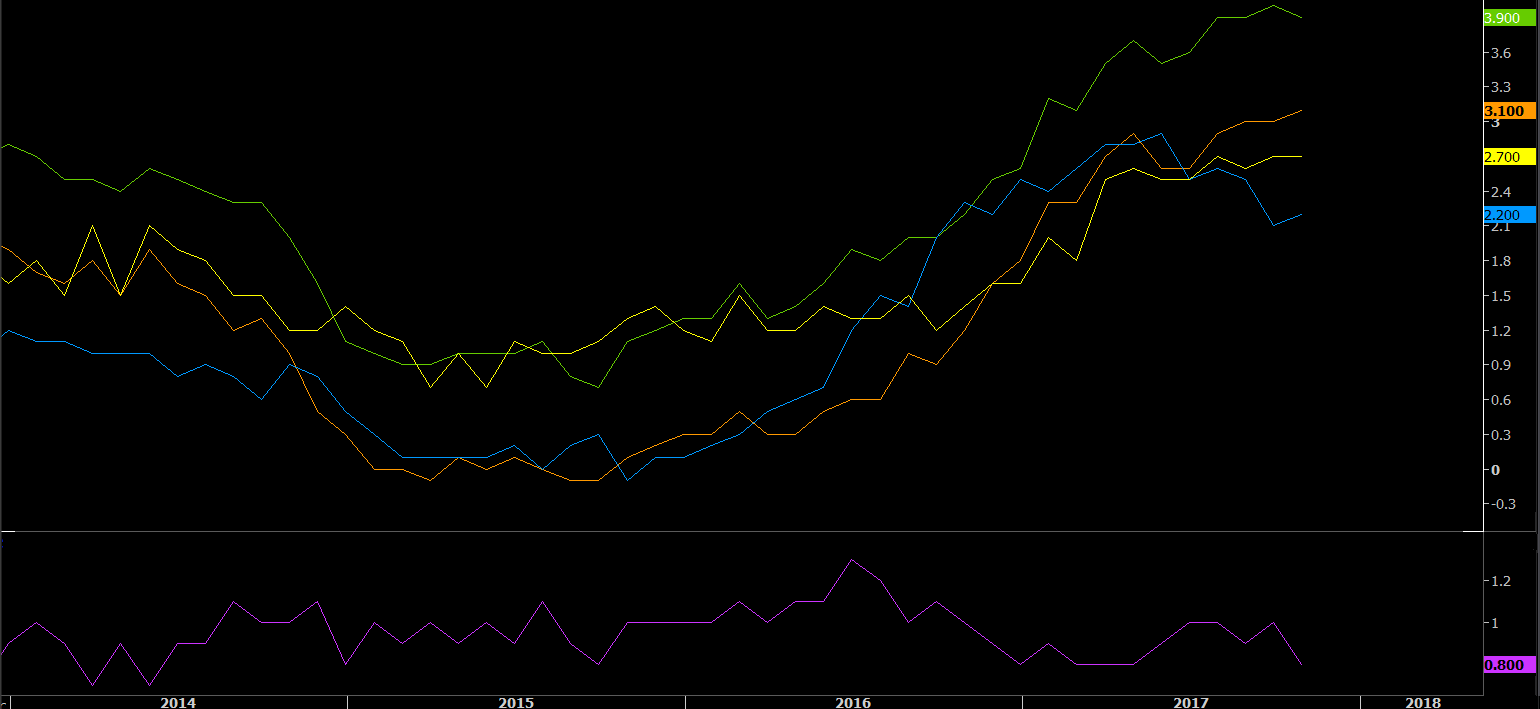Select the 0.3 axis tick label
1540x709 pixels.
pos(1500,435)
